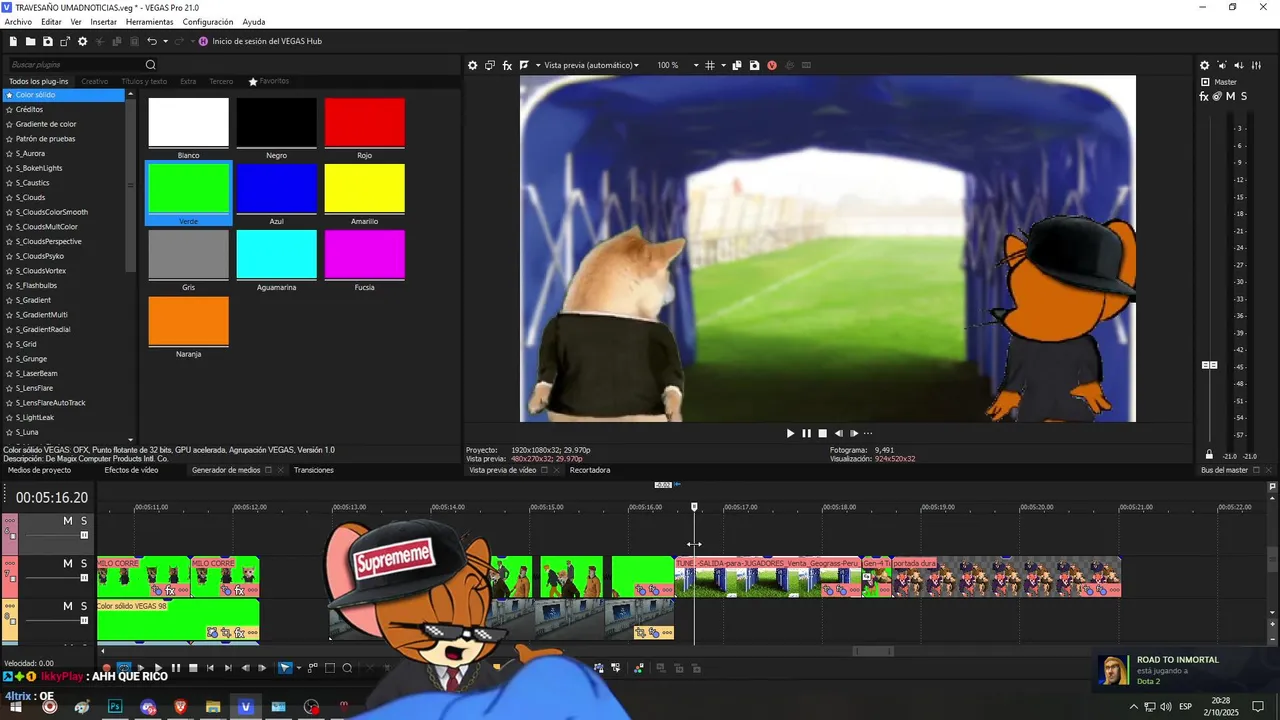Solo the Master bus
Screen dimensions: 1280x720
tap(1242, 96)
